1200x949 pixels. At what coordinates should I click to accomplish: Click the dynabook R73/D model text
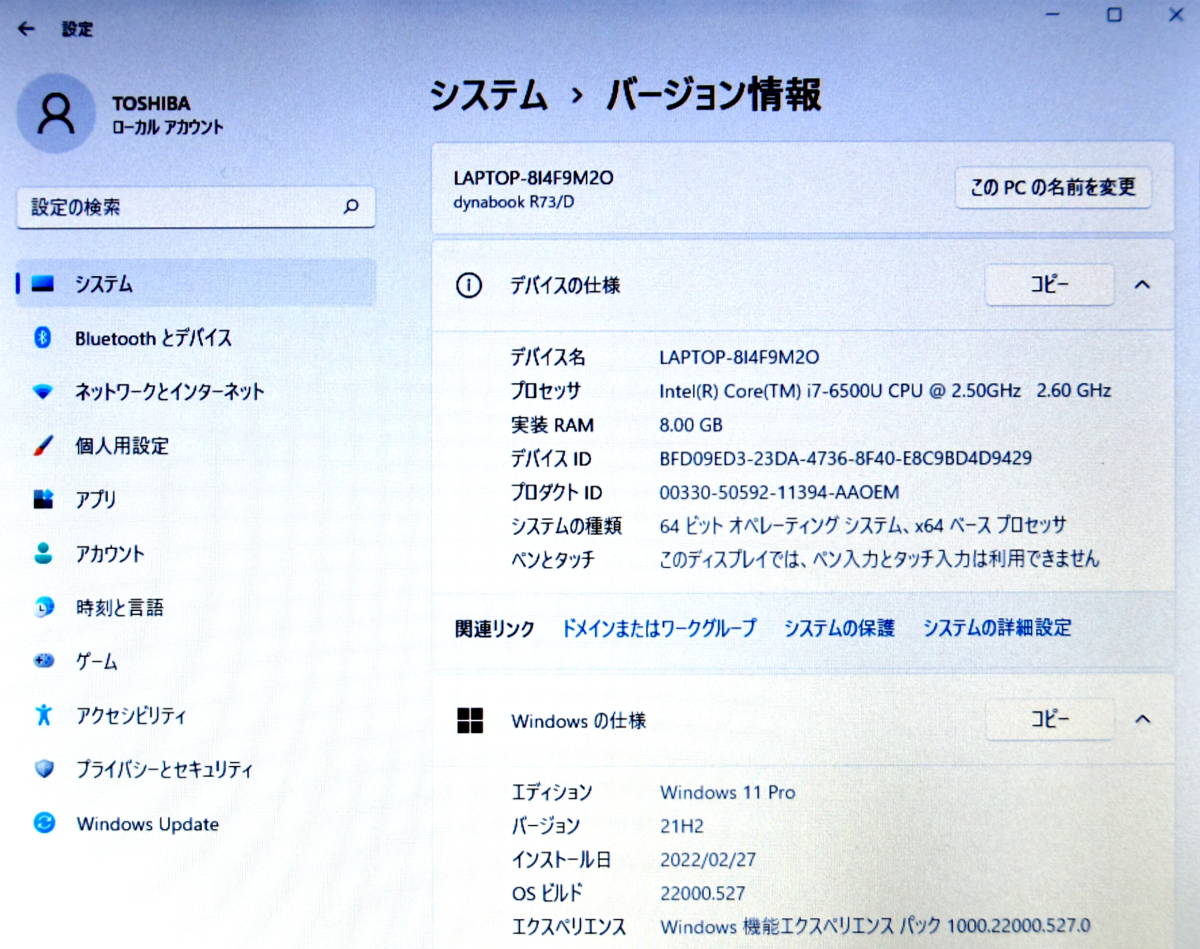coord(514,201)
